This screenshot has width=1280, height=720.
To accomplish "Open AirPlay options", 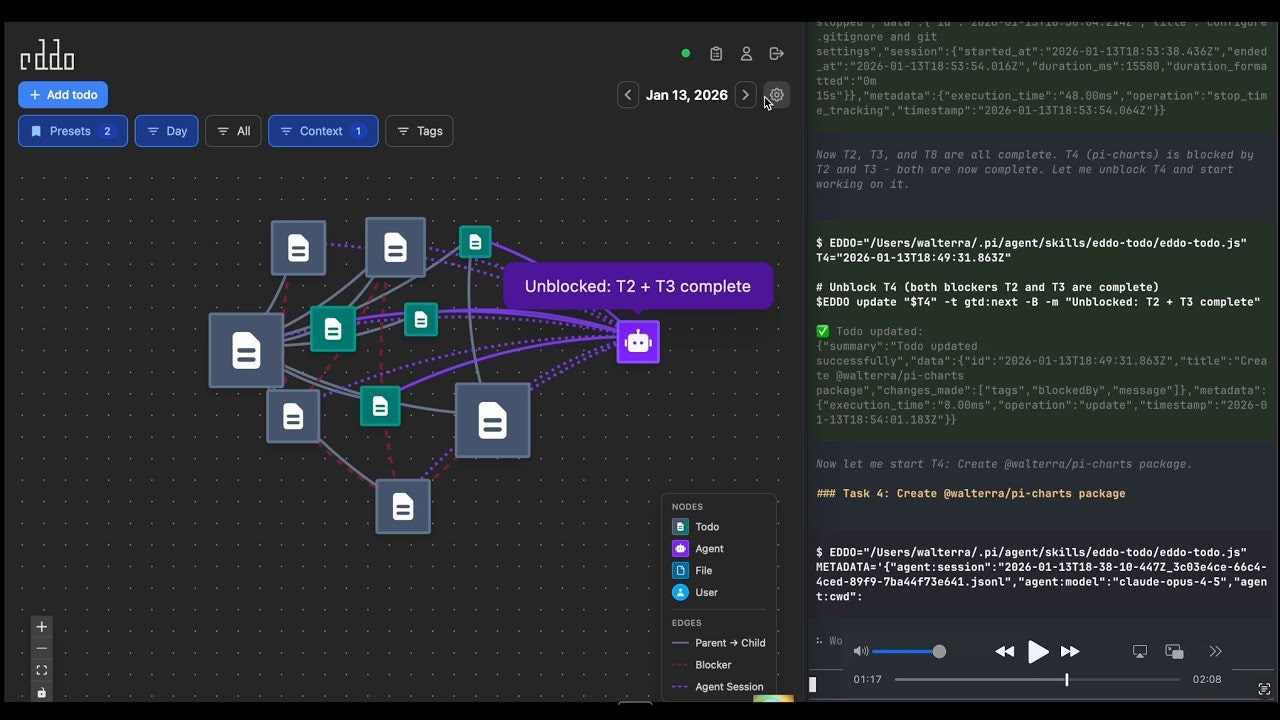I will 1140,652.
